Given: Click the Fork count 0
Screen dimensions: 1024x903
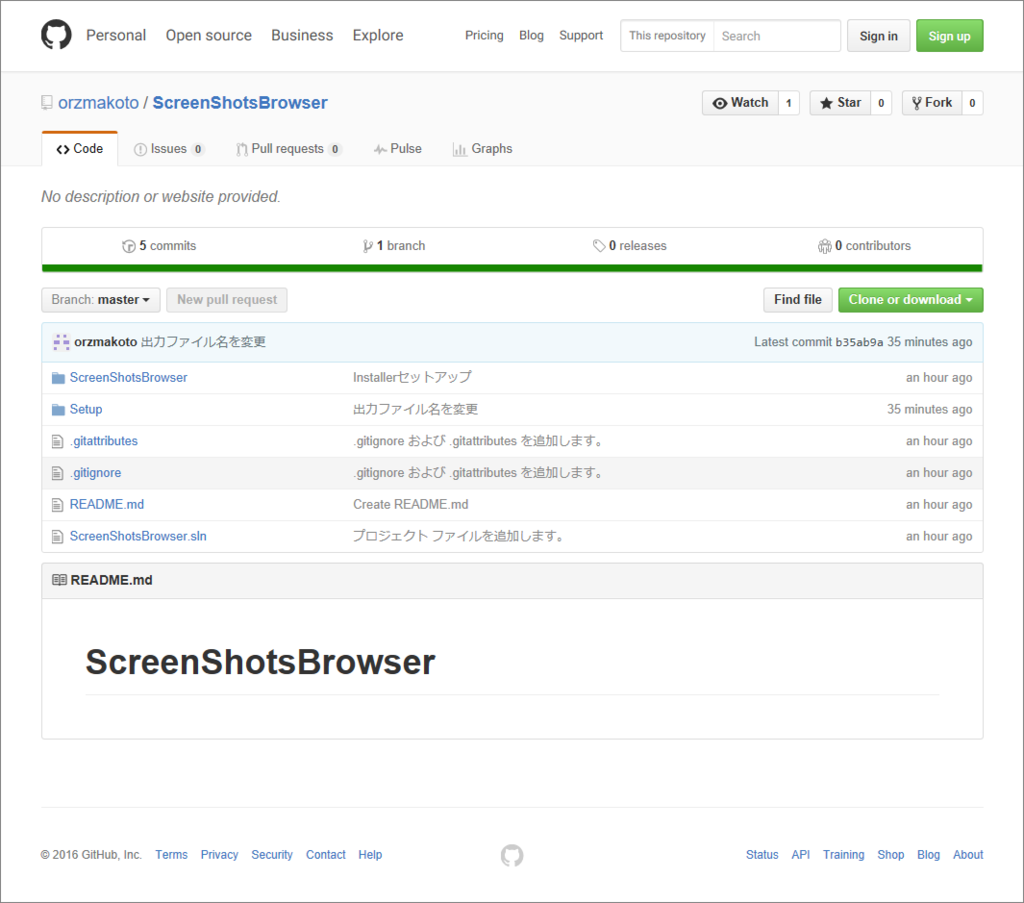Looking at the screenshot, I should tap(972, 103).
